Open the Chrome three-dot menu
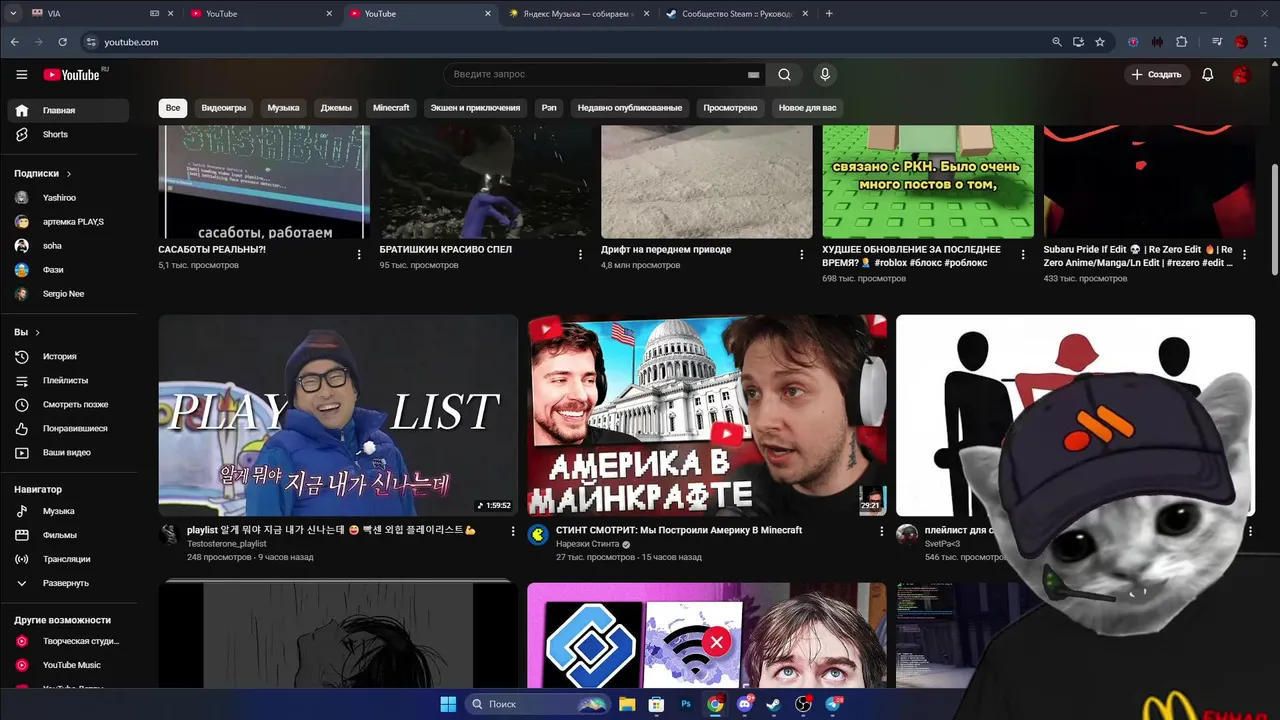The image size is (1280, 720). click(x=1264, y=42)
